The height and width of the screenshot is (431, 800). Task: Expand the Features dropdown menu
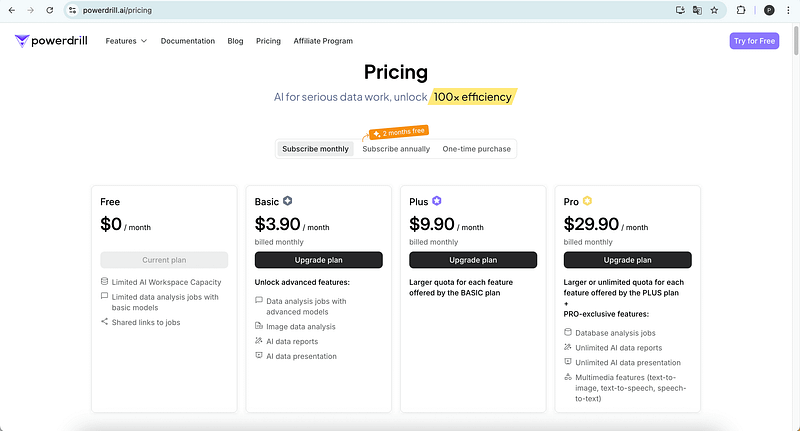coord(126,41)
